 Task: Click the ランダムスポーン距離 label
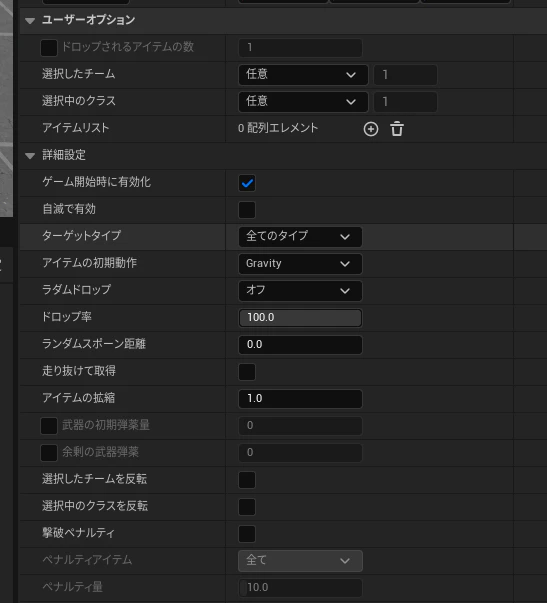[x=94, y=344]
